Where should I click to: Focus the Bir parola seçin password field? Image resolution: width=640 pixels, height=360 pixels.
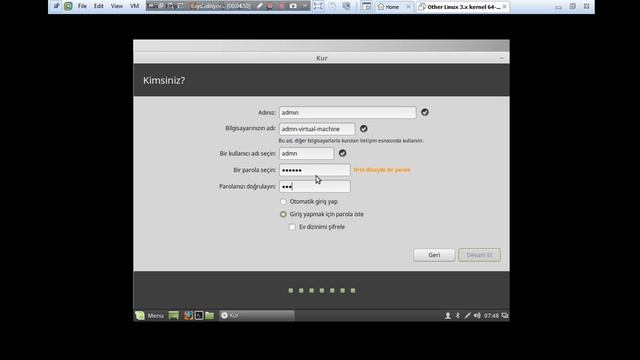315,170
